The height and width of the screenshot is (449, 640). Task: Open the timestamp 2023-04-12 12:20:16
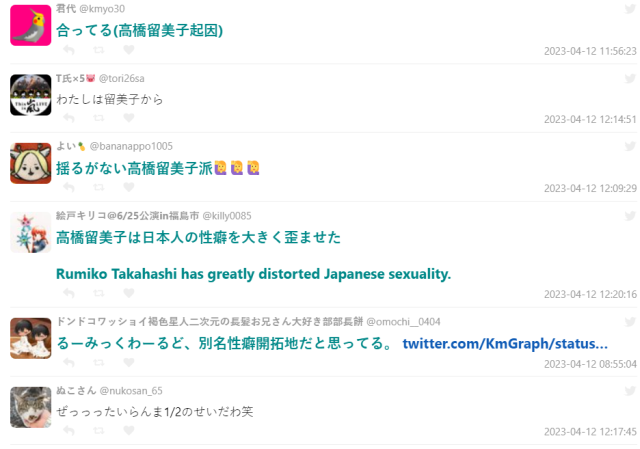(590, 294)
